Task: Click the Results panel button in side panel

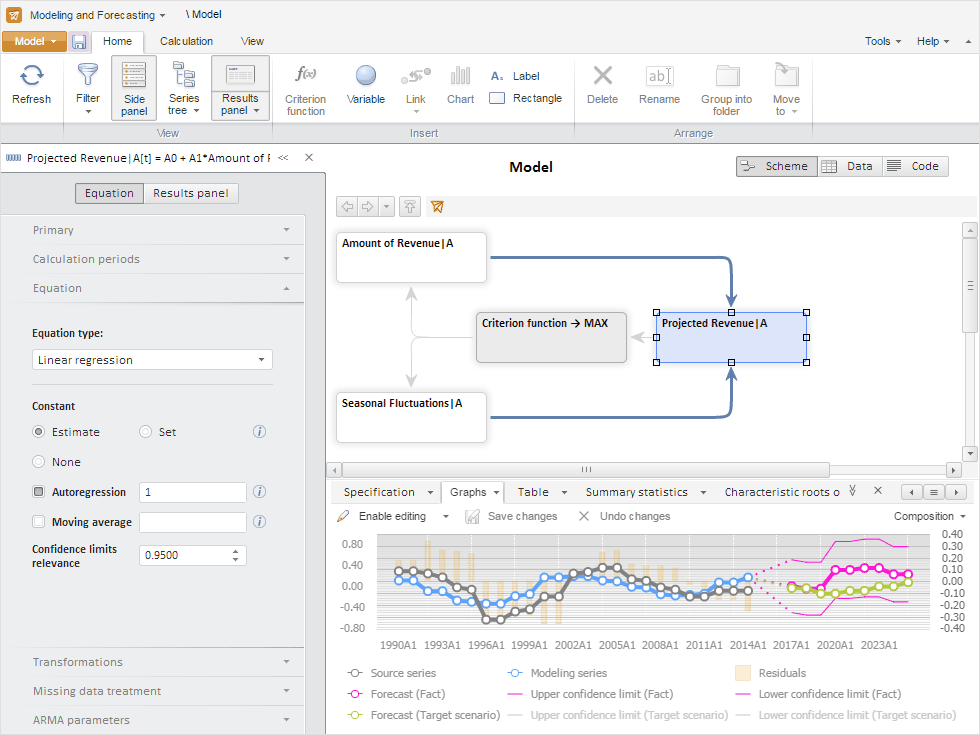Action: (190, 194)
